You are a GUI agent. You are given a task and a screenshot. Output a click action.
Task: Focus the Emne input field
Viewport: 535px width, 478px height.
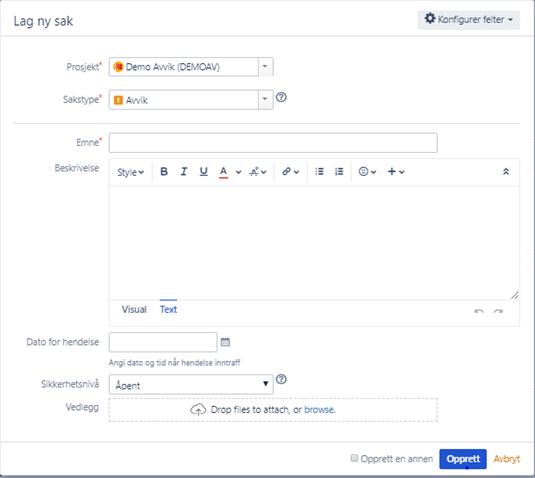tap(273, 143)
